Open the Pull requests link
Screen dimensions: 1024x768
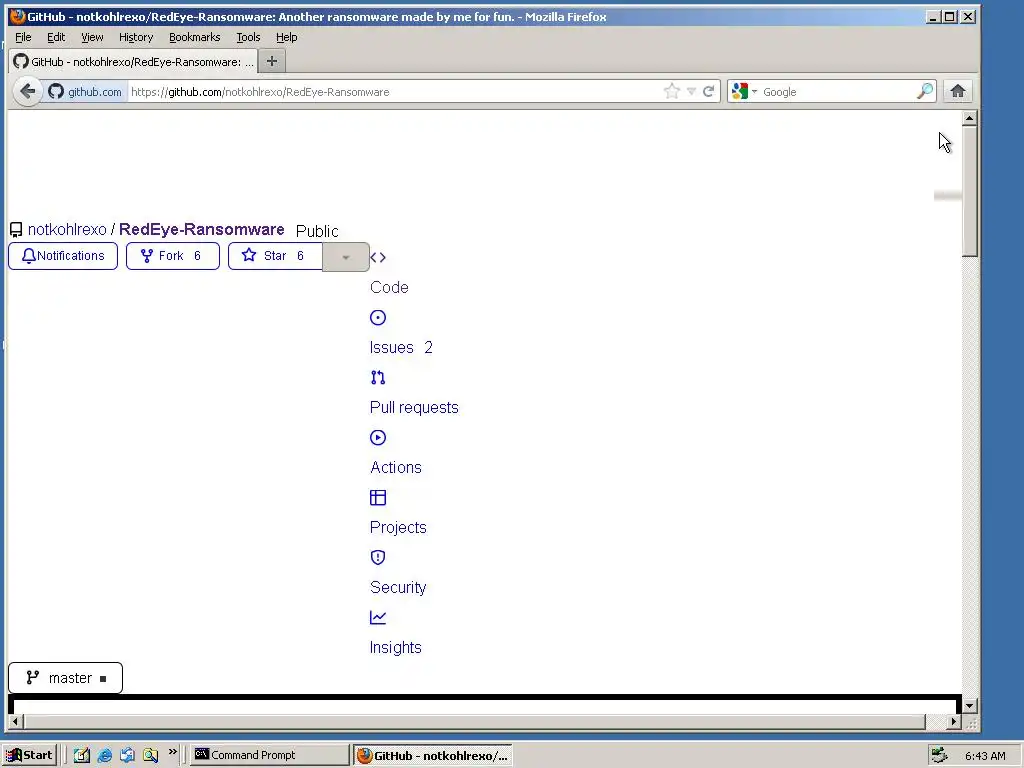[414, 408]
